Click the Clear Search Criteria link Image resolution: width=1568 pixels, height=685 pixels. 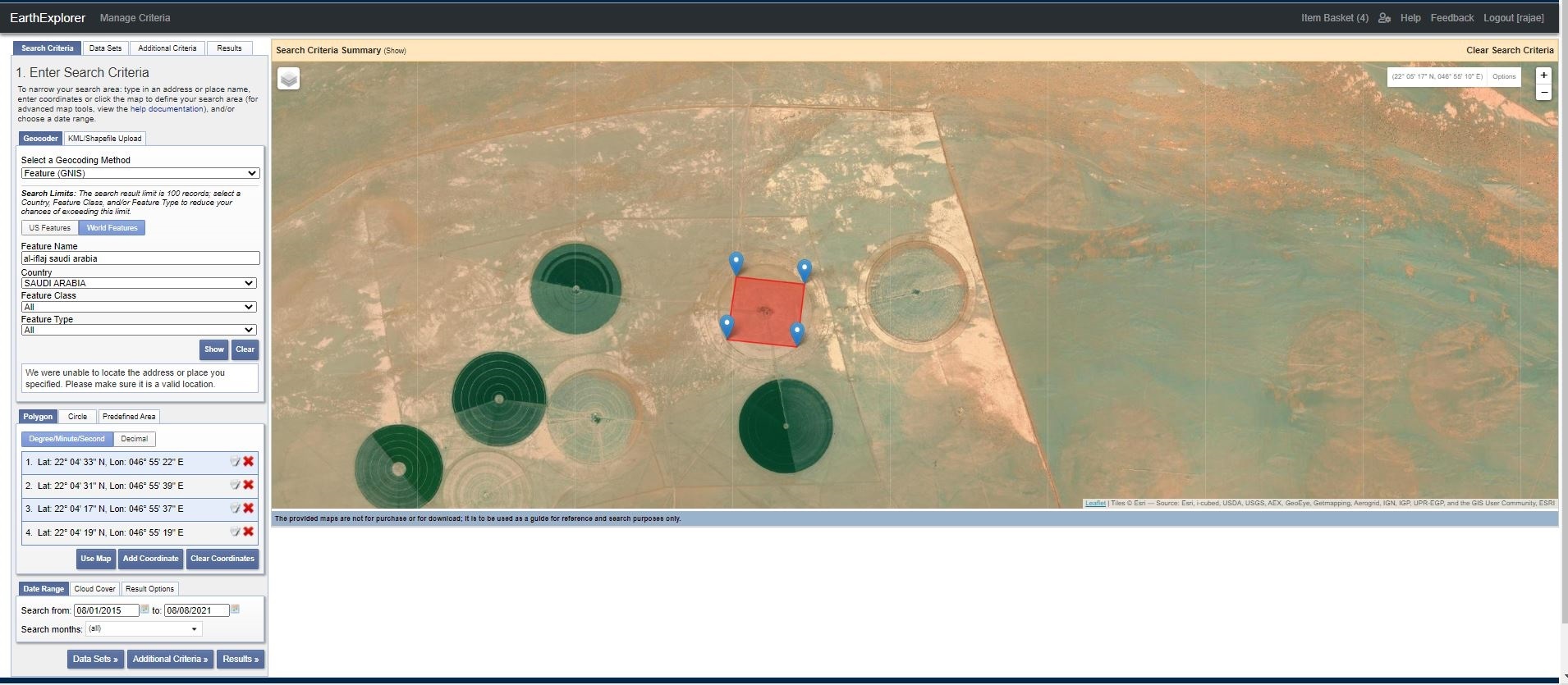(x=1509, y=50)
